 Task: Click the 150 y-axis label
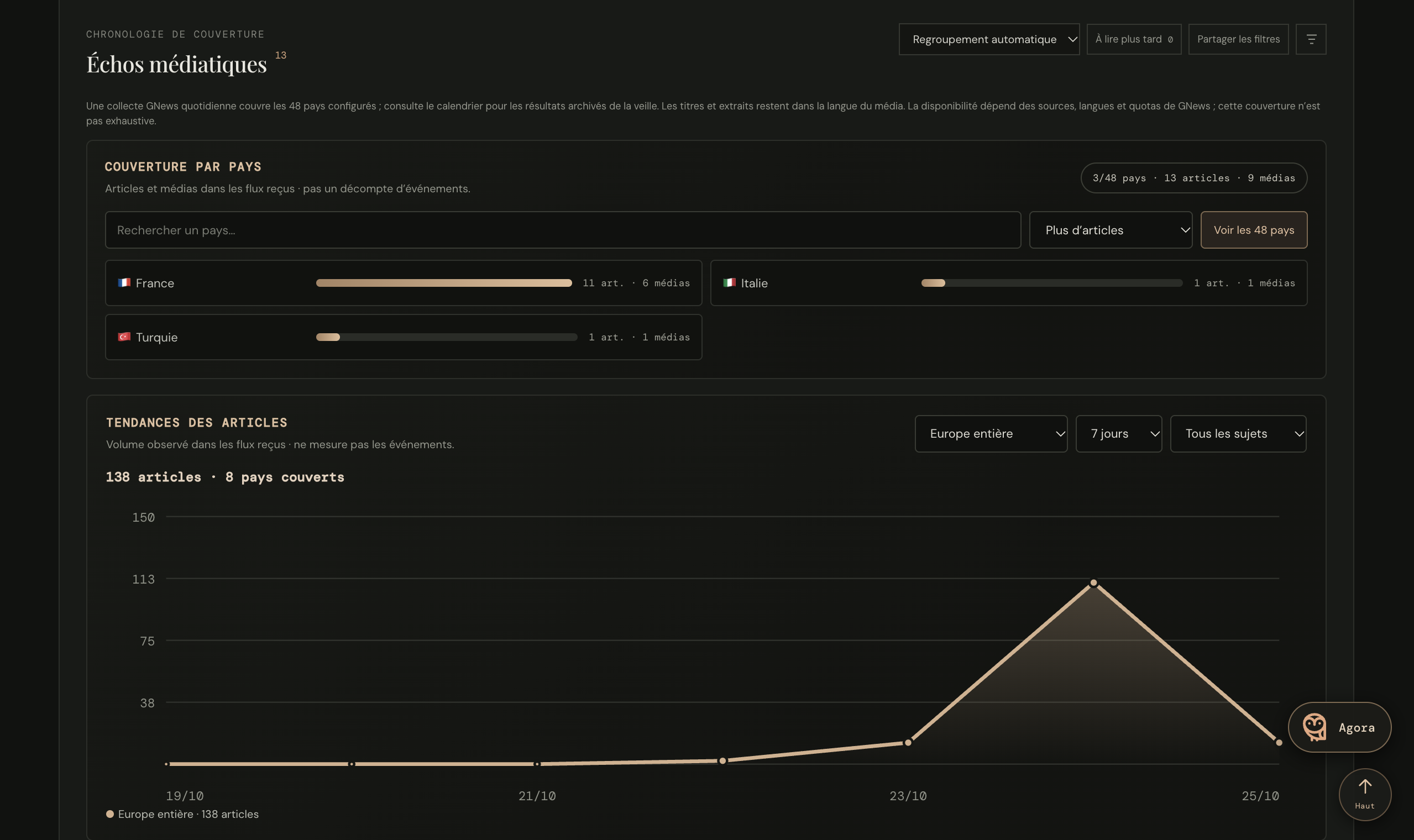(143, 517)
